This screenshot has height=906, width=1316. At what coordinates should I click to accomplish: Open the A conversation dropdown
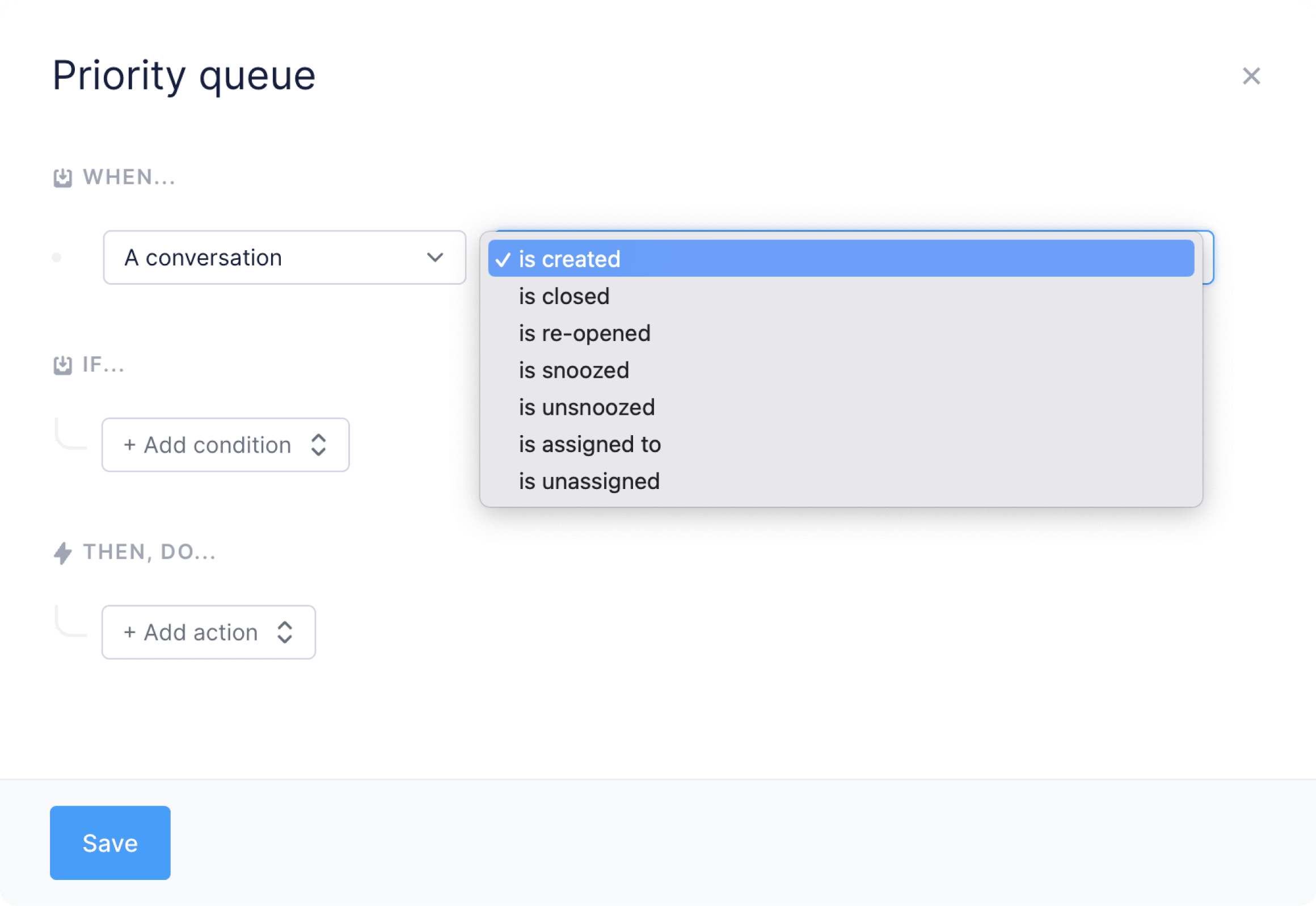[x=284, y=258]
